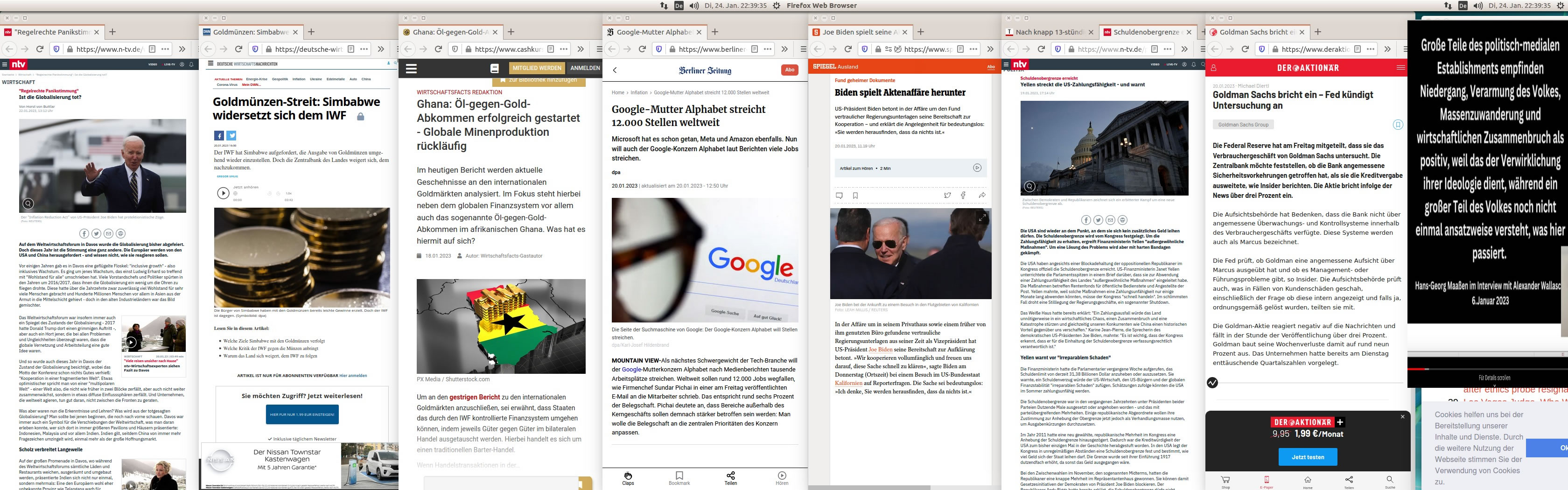Click Berliner Zeitung Abo button
This screenshot has width=1568, height=490.
coord(790,70)
